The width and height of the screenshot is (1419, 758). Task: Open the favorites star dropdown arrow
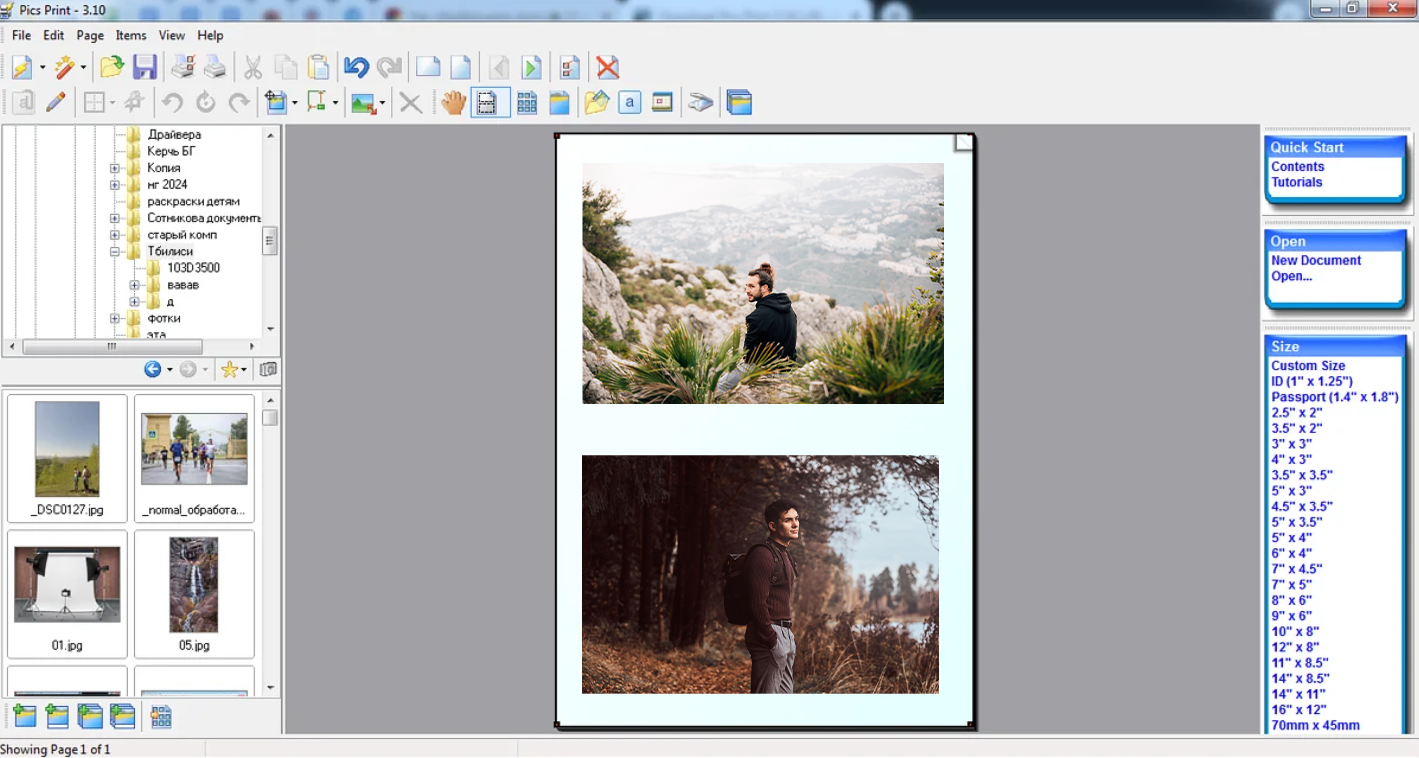coord(244,370)
